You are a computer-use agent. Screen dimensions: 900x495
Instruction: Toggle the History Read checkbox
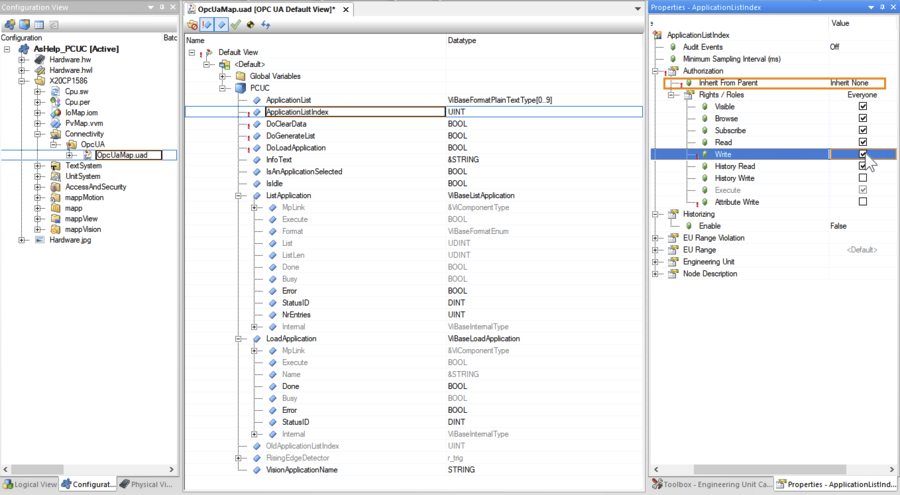(x=863, y=166)
